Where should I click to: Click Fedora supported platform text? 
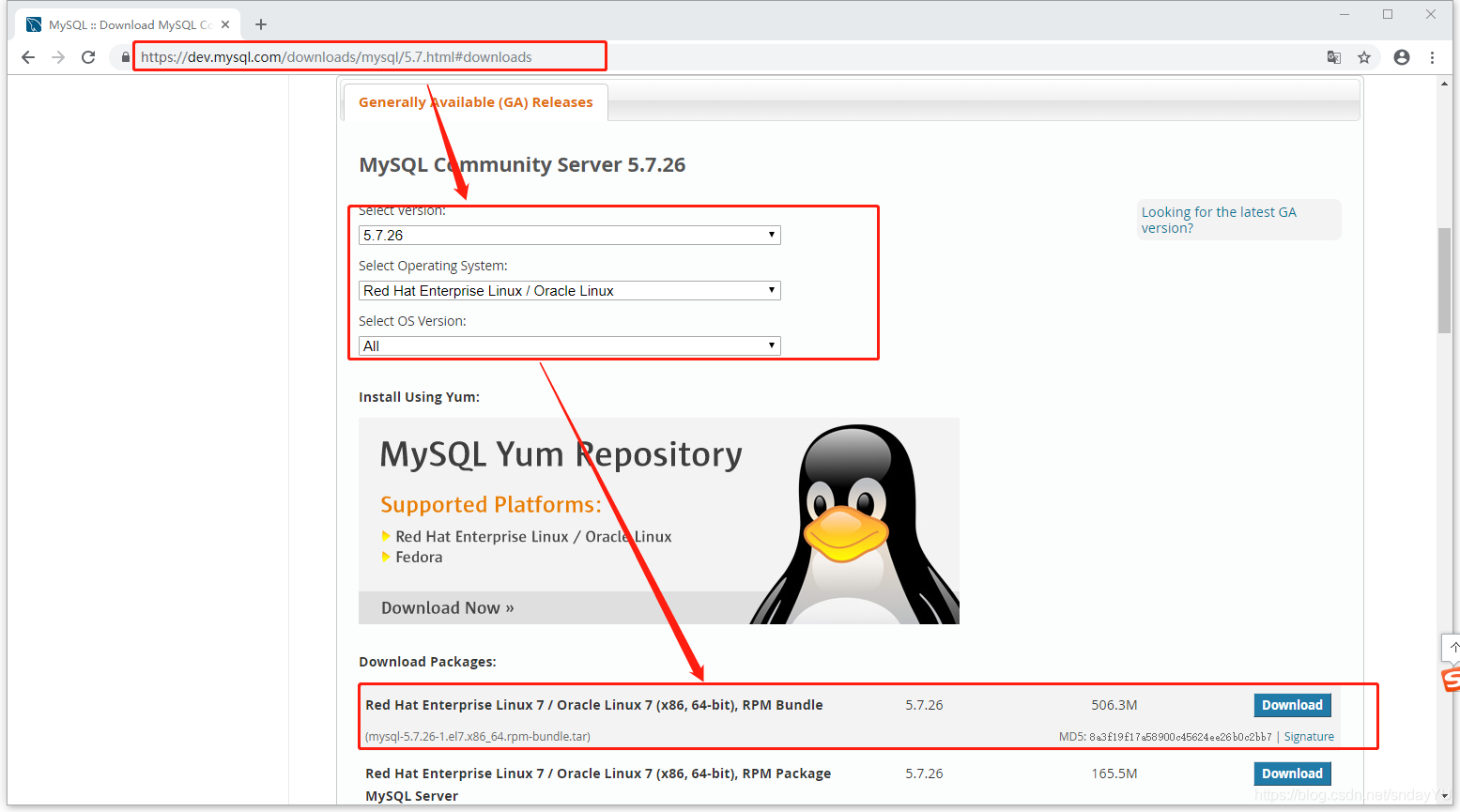pyautogui.click(x=419, y=558)
